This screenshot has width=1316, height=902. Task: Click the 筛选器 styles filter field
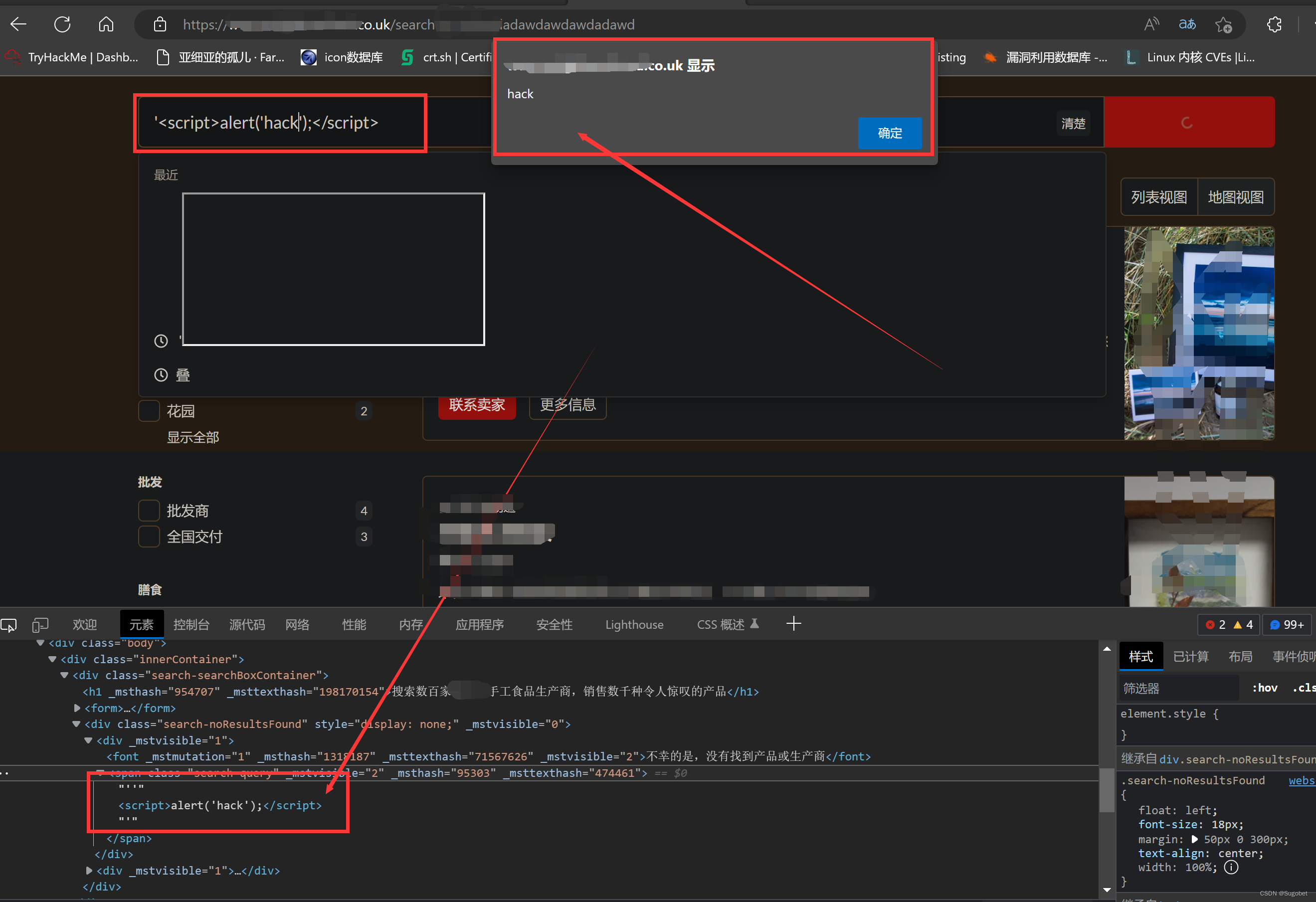point(1179,689)
